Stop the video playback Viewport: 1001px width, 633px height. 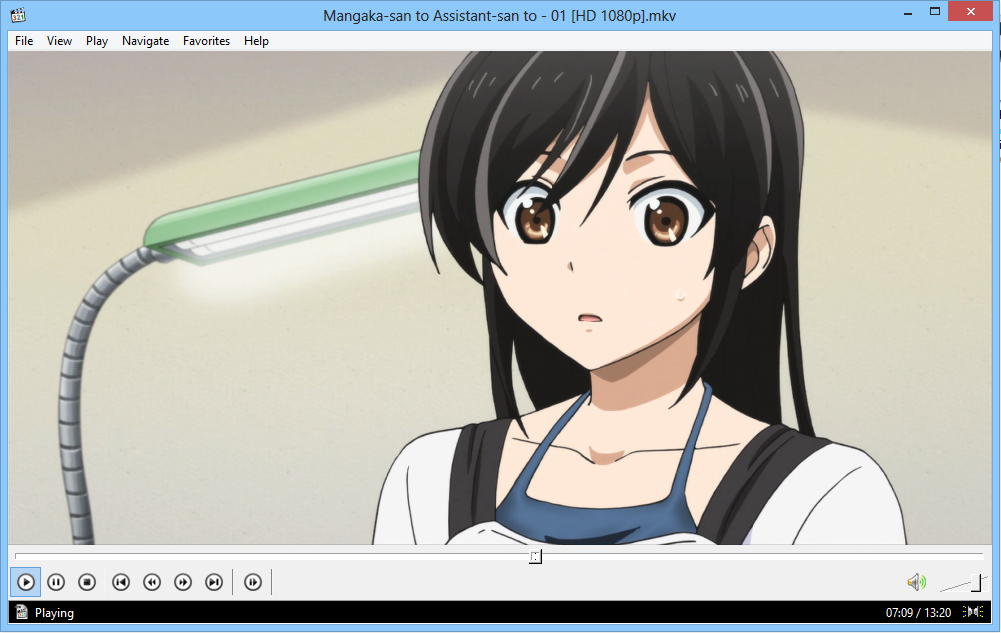click(x=87, y=582)
